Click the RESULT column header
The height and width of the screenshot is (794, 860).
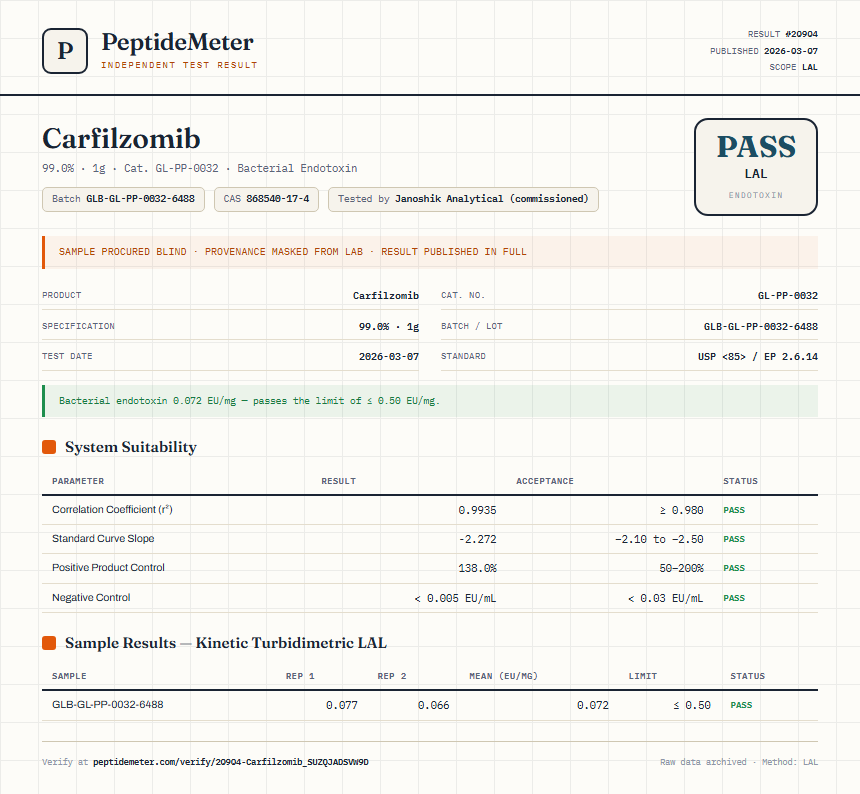[338, 481]
